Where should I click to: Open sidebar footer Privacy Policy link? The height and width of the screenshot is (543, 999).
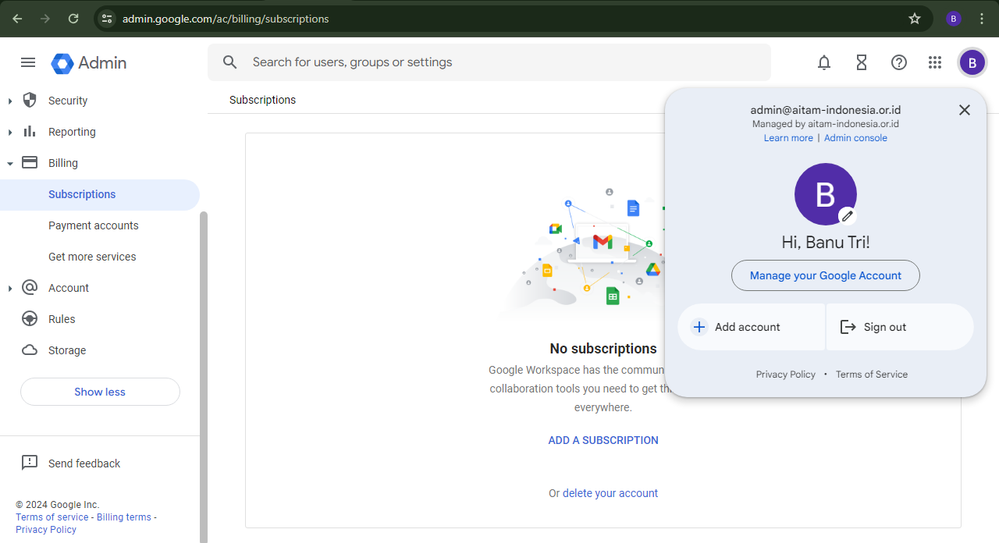point(46,530)
